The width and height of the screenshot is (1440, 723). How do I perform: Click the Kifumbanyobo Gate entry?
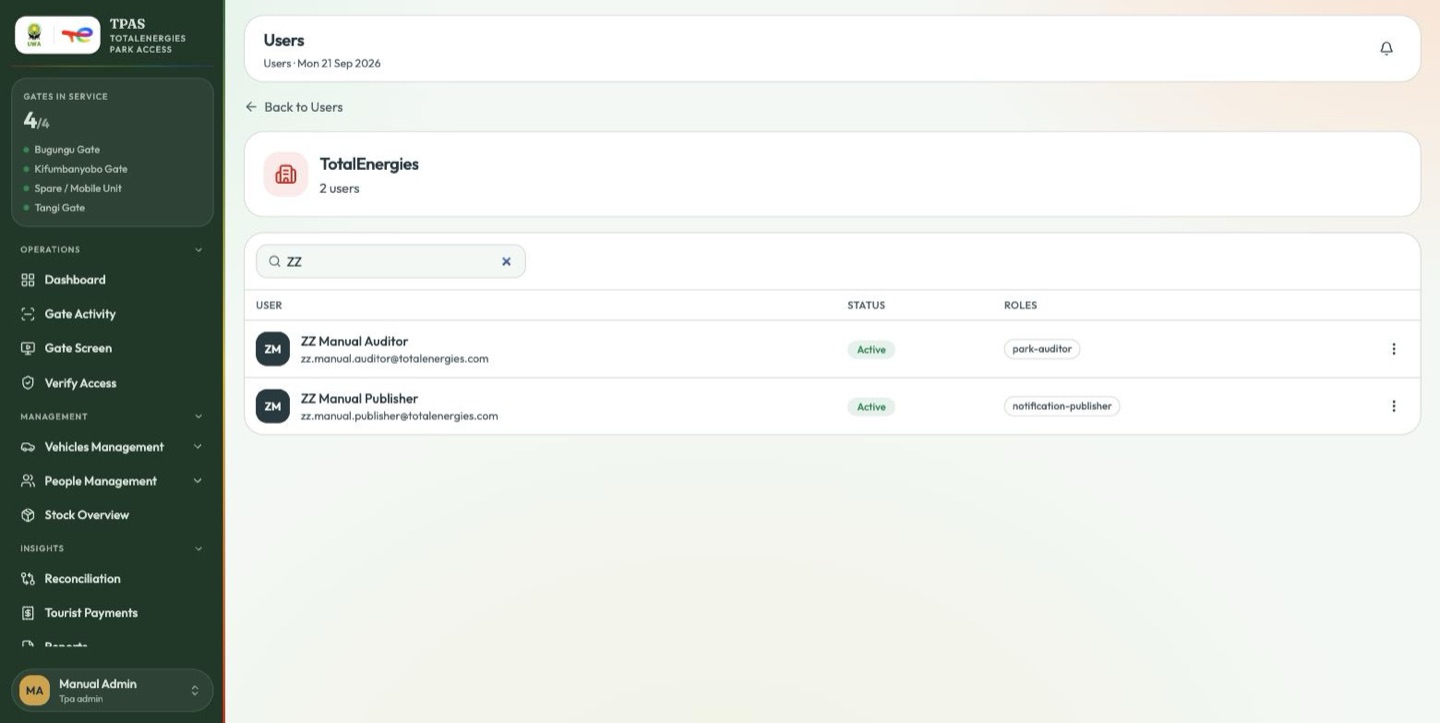pos(81,169)
